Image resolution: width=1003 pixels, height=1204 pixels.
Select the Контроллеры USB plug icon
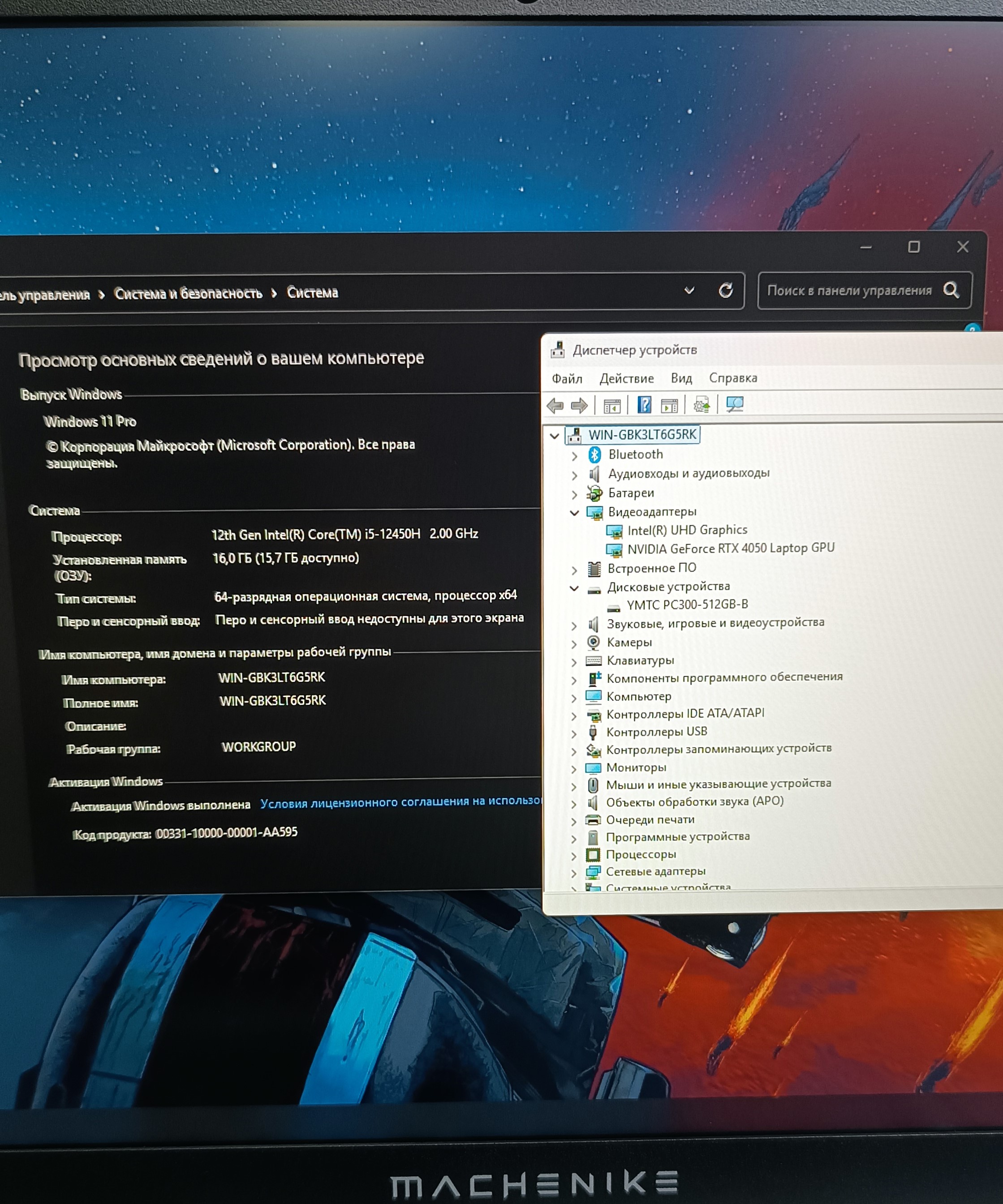593,732
